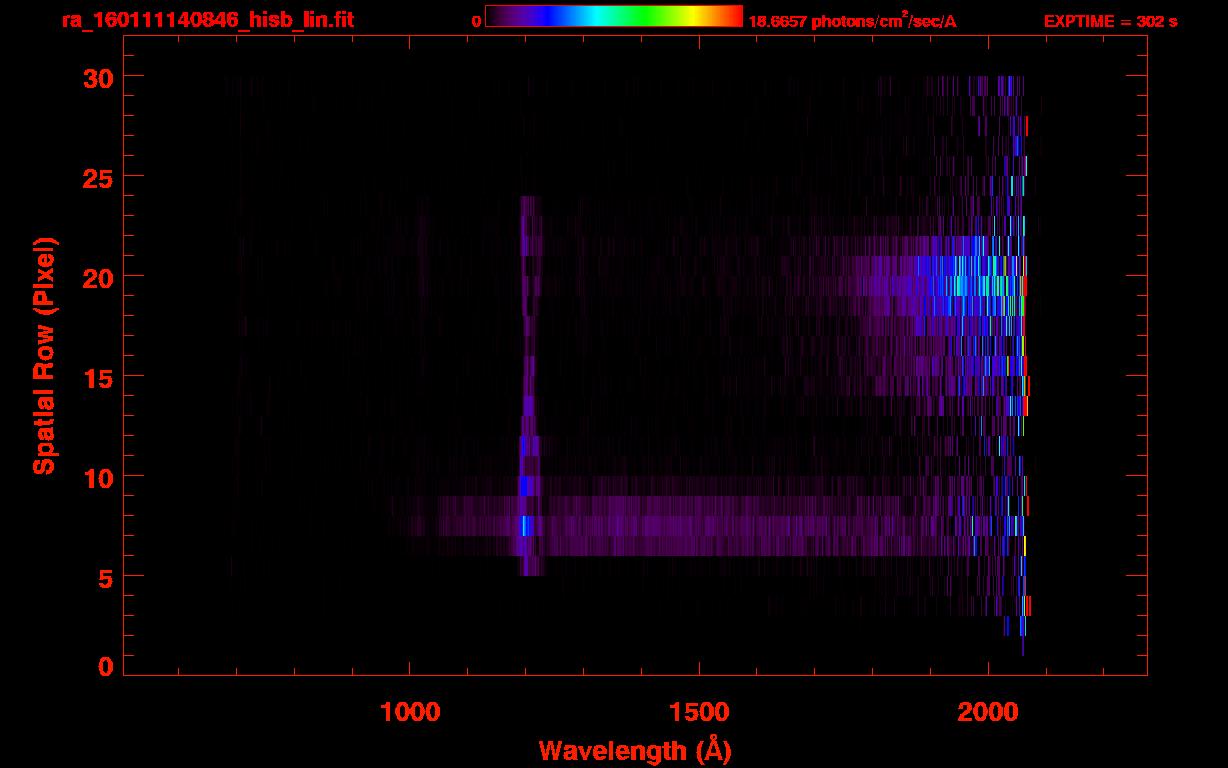The height and width of the screenshot is (768, 1228).
Task: Click the 5 spatial row tick label
Action: tap(106, 577)
